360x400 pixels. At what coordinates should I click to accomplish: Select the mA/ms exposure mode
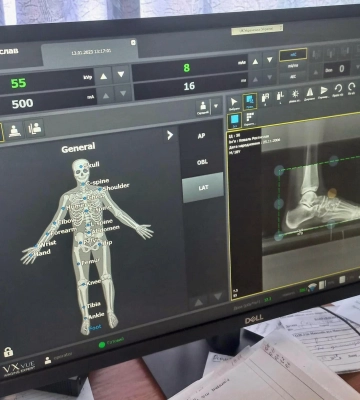(x=293, y=66)
